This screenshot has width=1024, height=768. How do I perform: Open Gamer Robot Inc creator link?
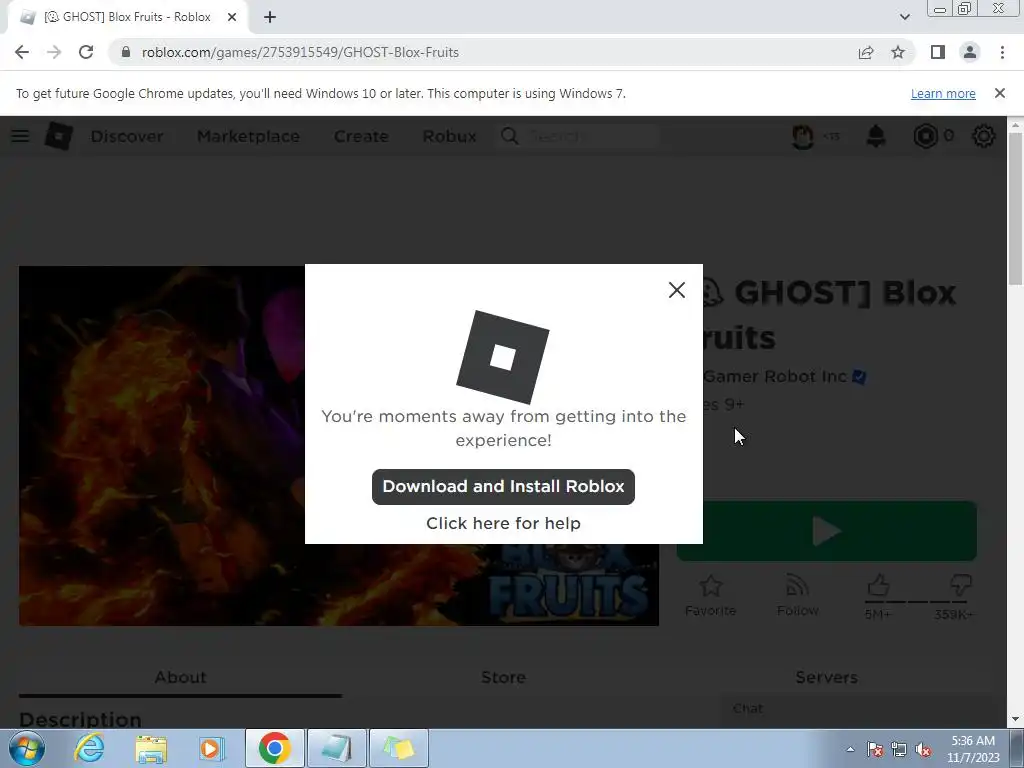[x=775, y=376]
